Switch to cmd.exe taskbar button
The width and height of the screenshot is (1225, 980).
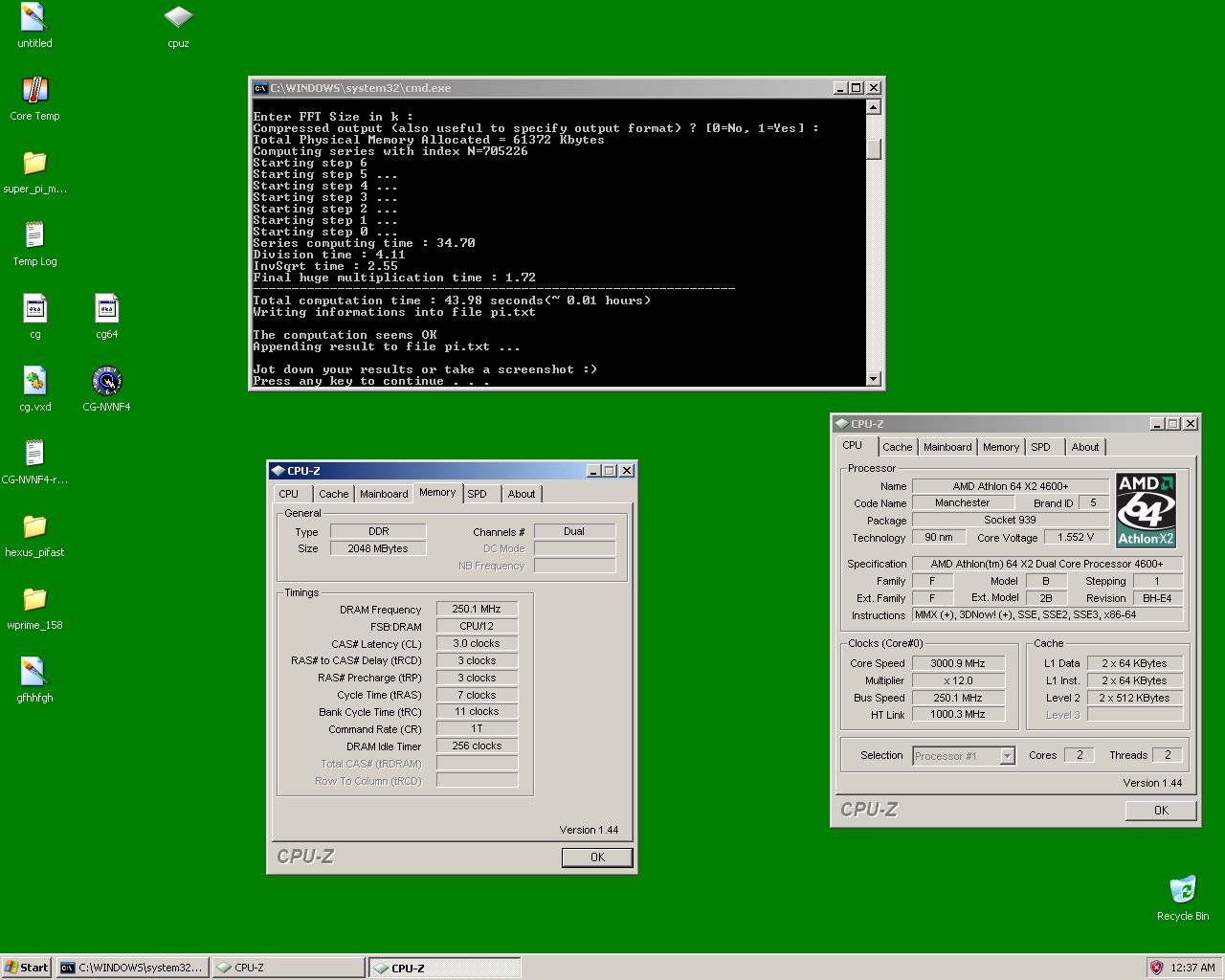tap(132, 968)
